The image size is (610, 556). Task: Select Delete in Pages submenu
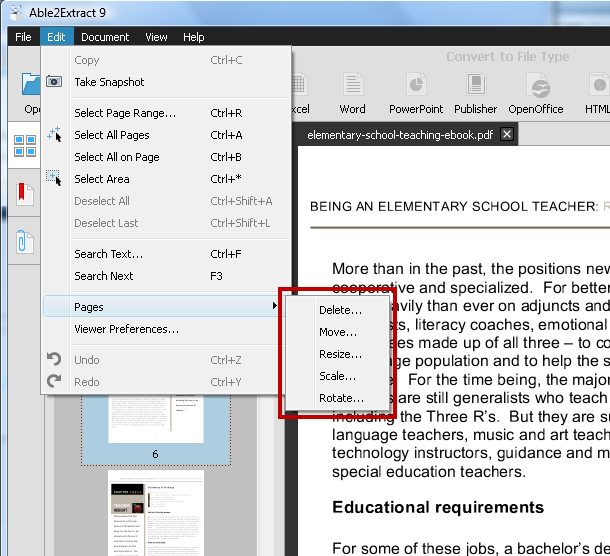338,310
